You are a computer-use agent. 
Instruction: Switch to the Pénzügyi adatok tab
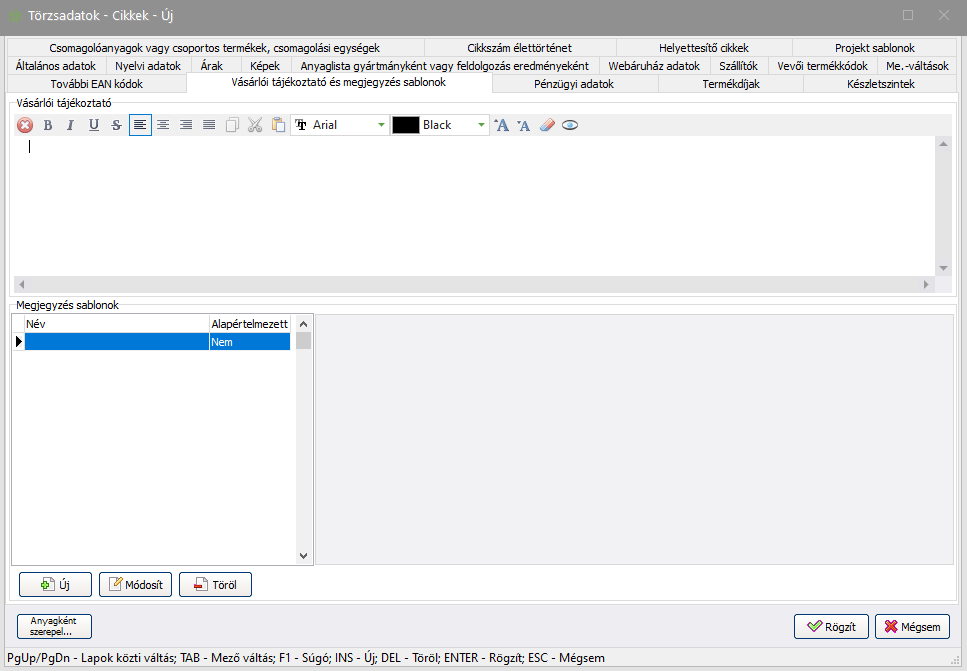(574, 84)
